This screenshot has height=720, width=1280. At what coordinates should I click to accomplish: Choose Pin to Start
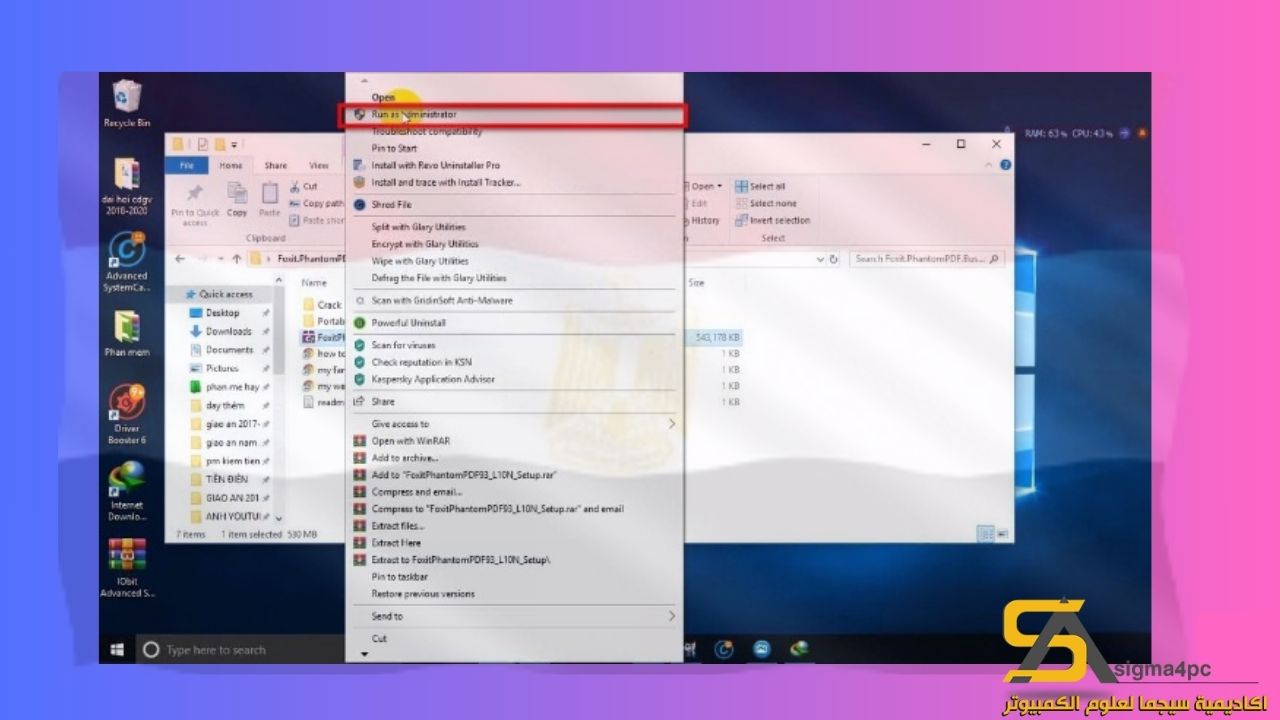(394, 148)
